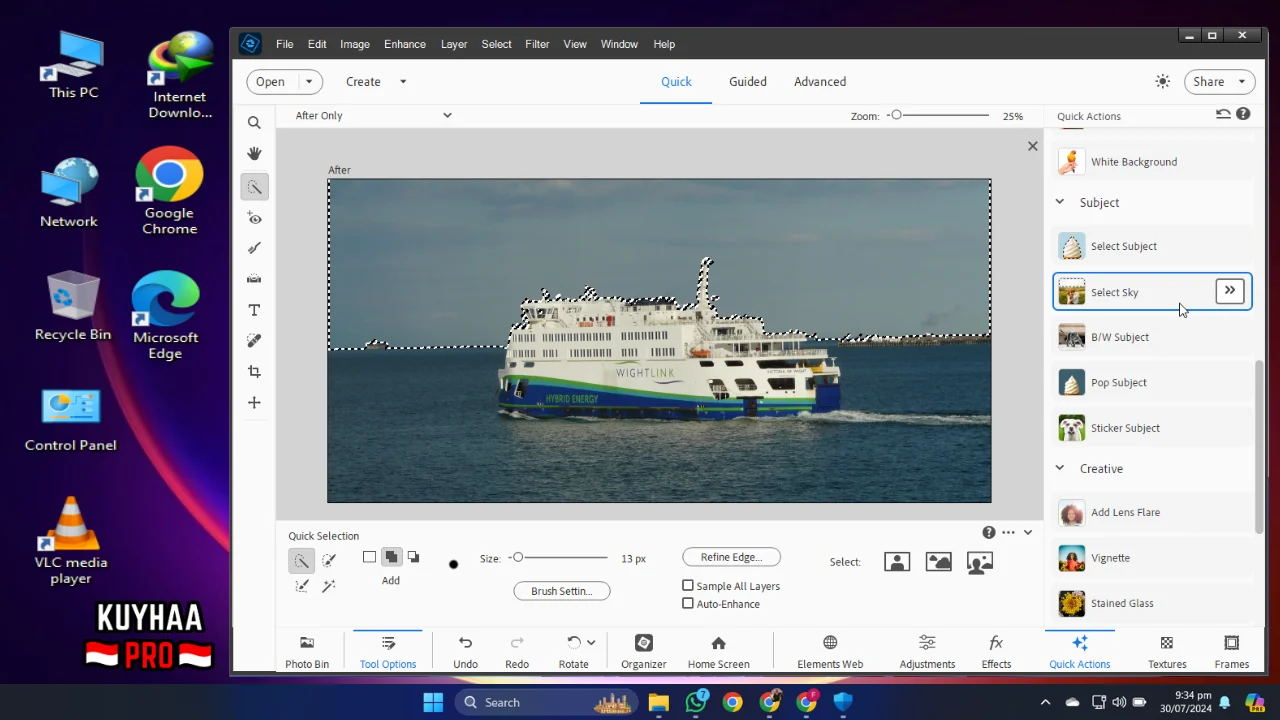Collapse the Subject section
This screenshot has width=1280, height=720.
click(1060, 202)
